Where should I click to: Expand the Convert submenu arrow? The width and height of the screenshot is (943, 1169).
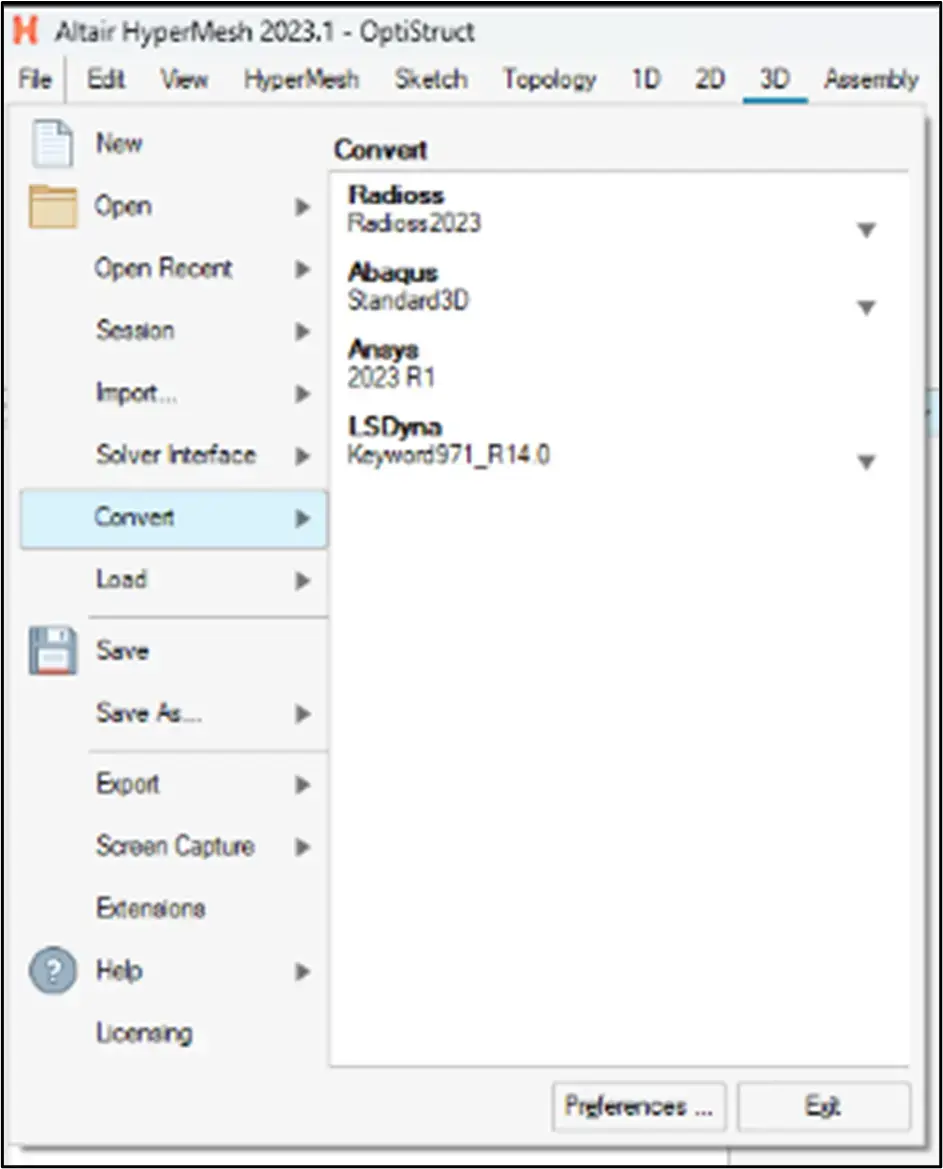(302, 518)
